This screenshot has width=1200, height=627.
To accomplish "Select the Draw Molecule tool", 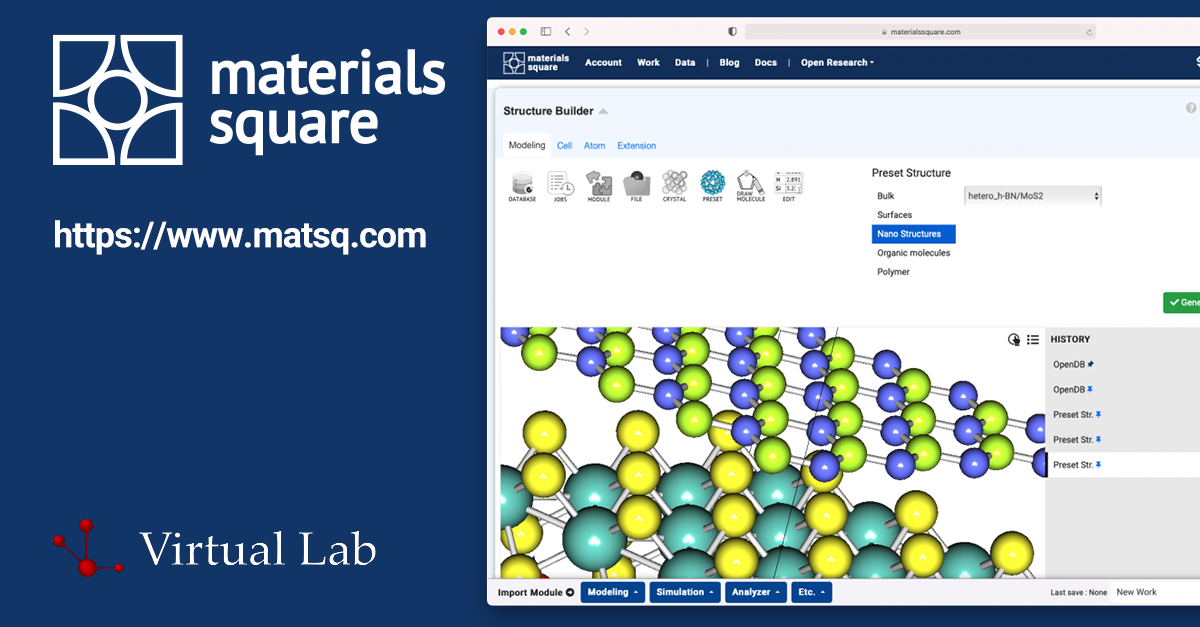I will [748, 185].
